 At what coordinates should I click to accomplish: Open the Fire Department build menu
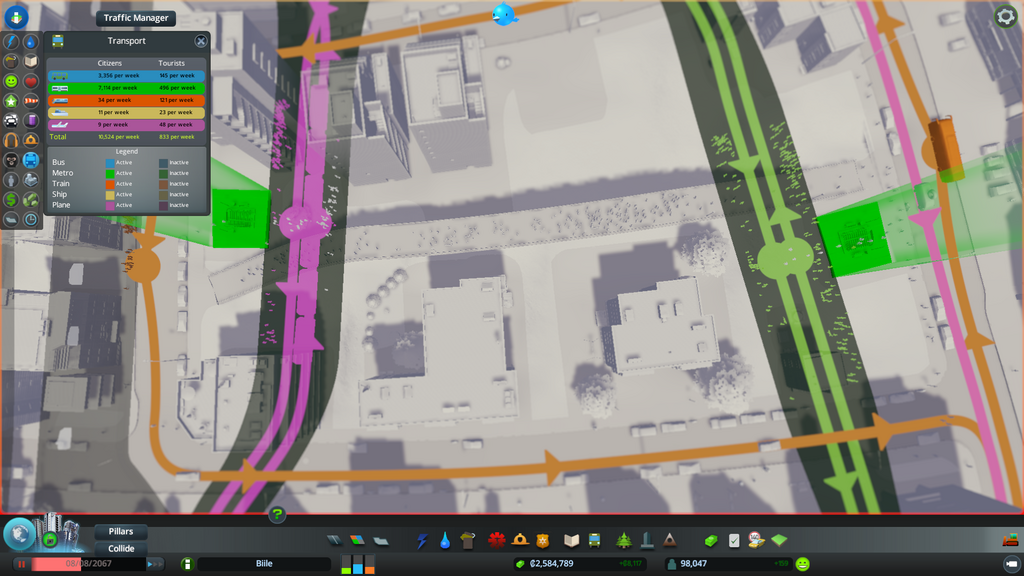[x=520, y=541]
